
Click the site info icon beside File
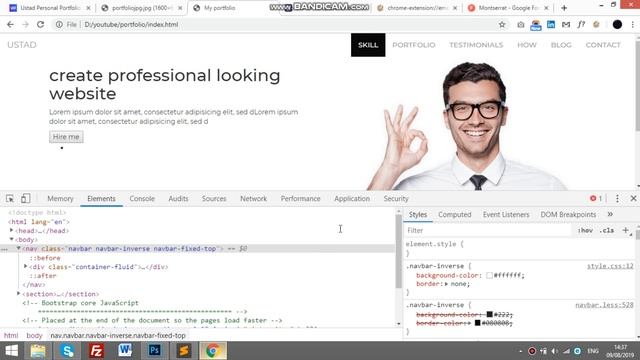point(59,24)
